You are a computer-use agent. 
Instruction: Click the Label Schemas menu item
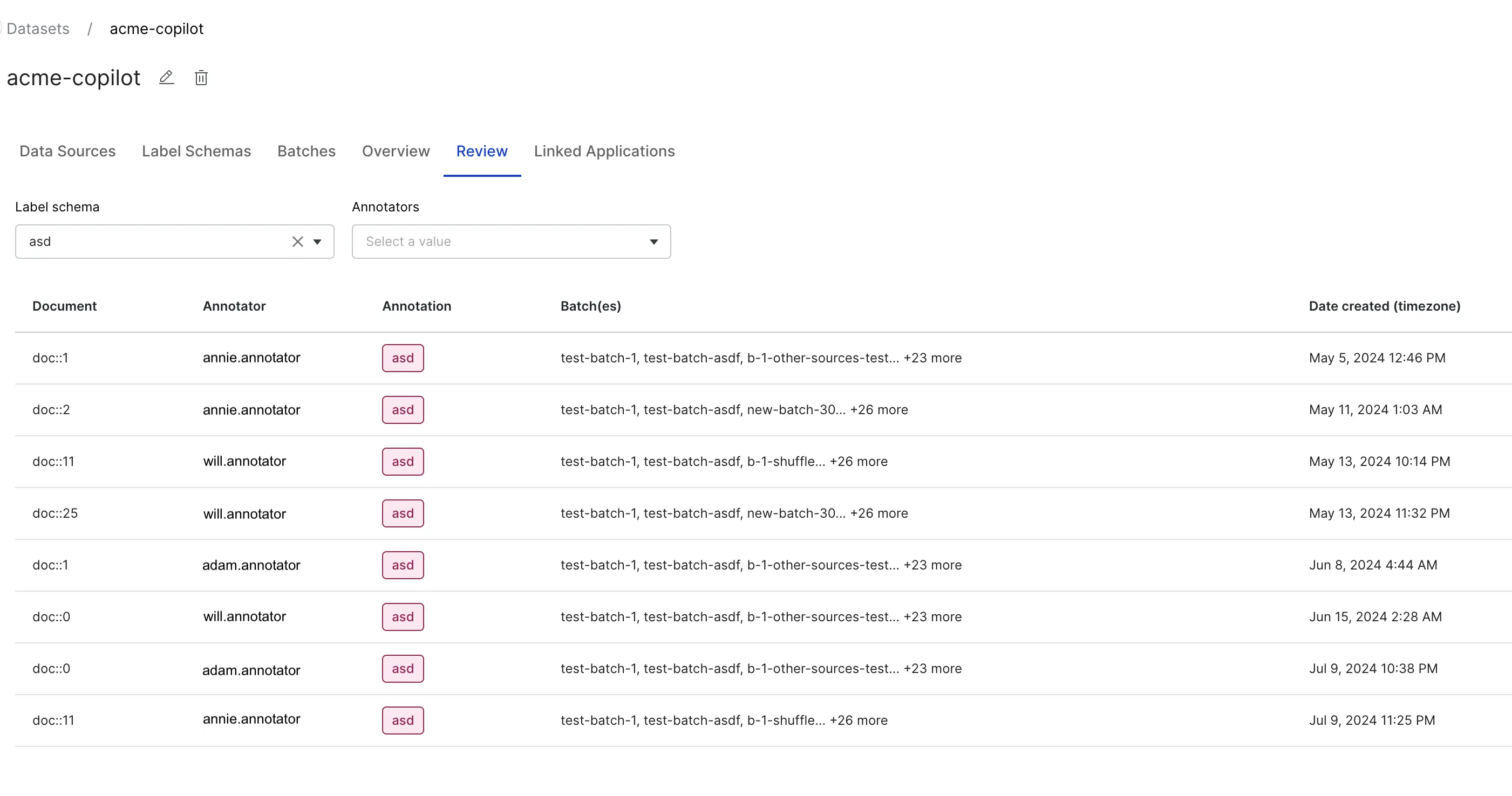196,151
